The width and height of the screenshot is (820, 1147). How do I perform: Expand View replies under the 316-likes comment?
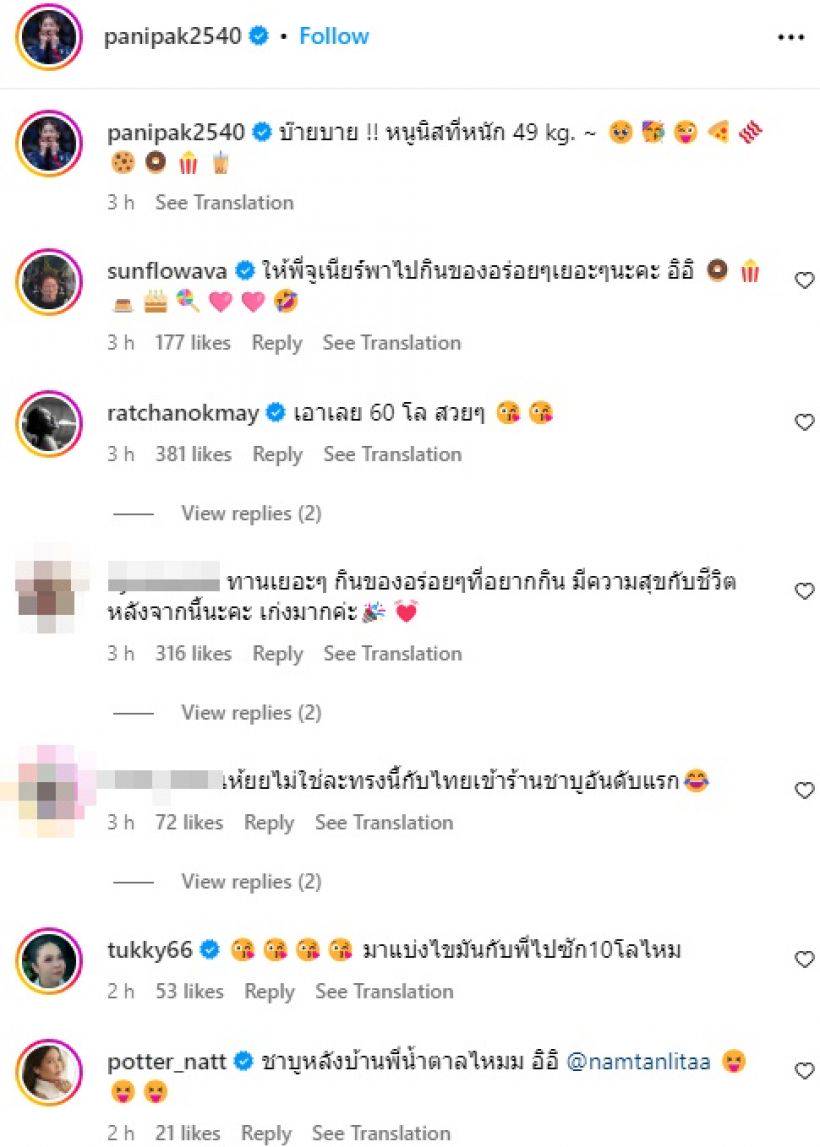click(251, 712)
